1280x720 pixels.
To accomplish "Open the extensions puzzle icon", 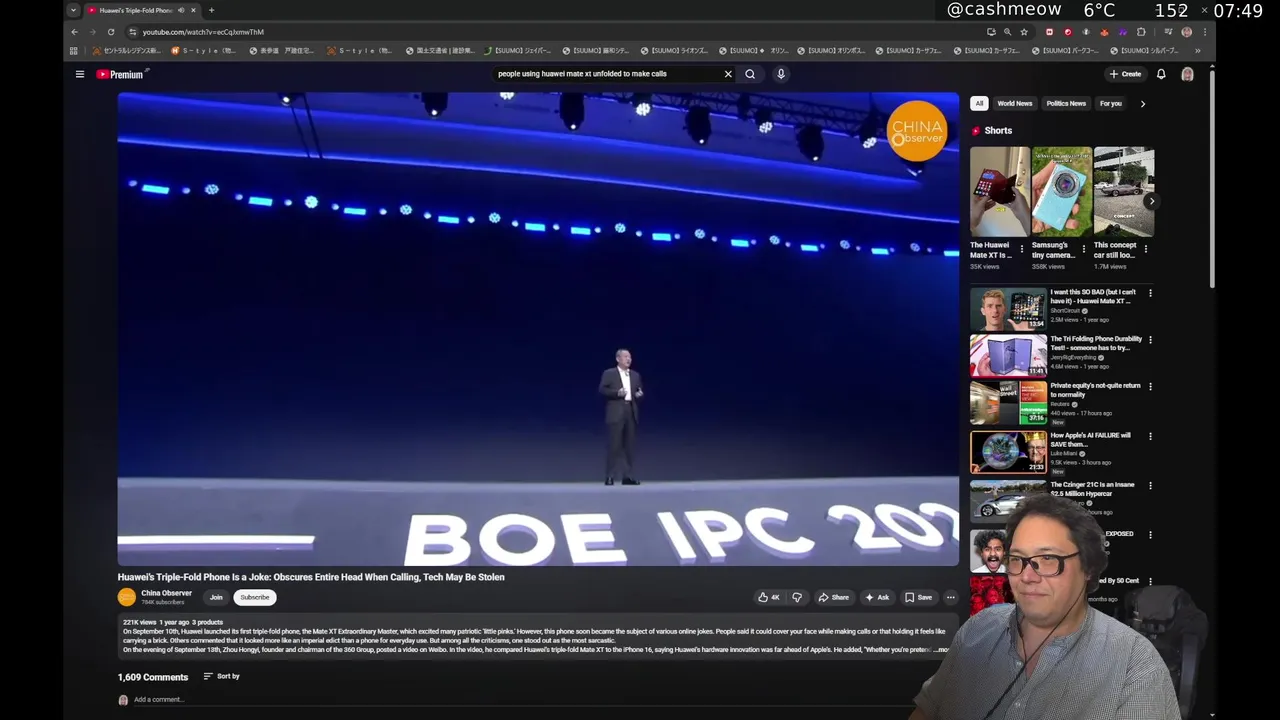I will pyautogui.click(x=1141, y=32).
